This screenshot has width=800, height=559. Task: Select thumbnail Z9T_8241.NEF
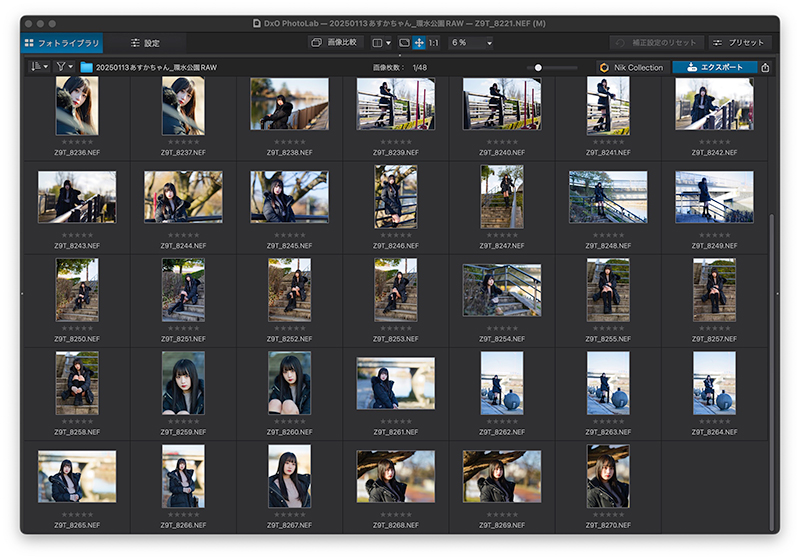[x=608, y=106]
